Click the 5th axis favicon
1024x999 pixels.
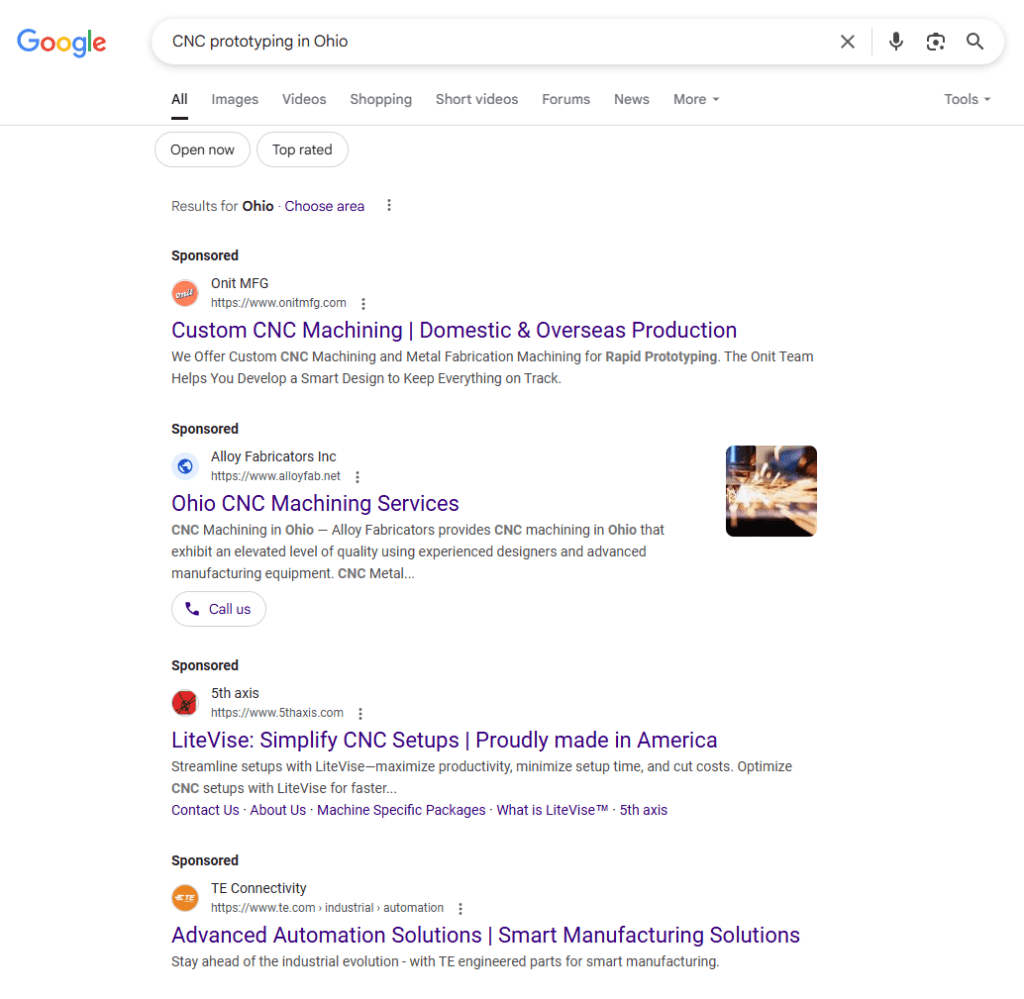(185, 703)
